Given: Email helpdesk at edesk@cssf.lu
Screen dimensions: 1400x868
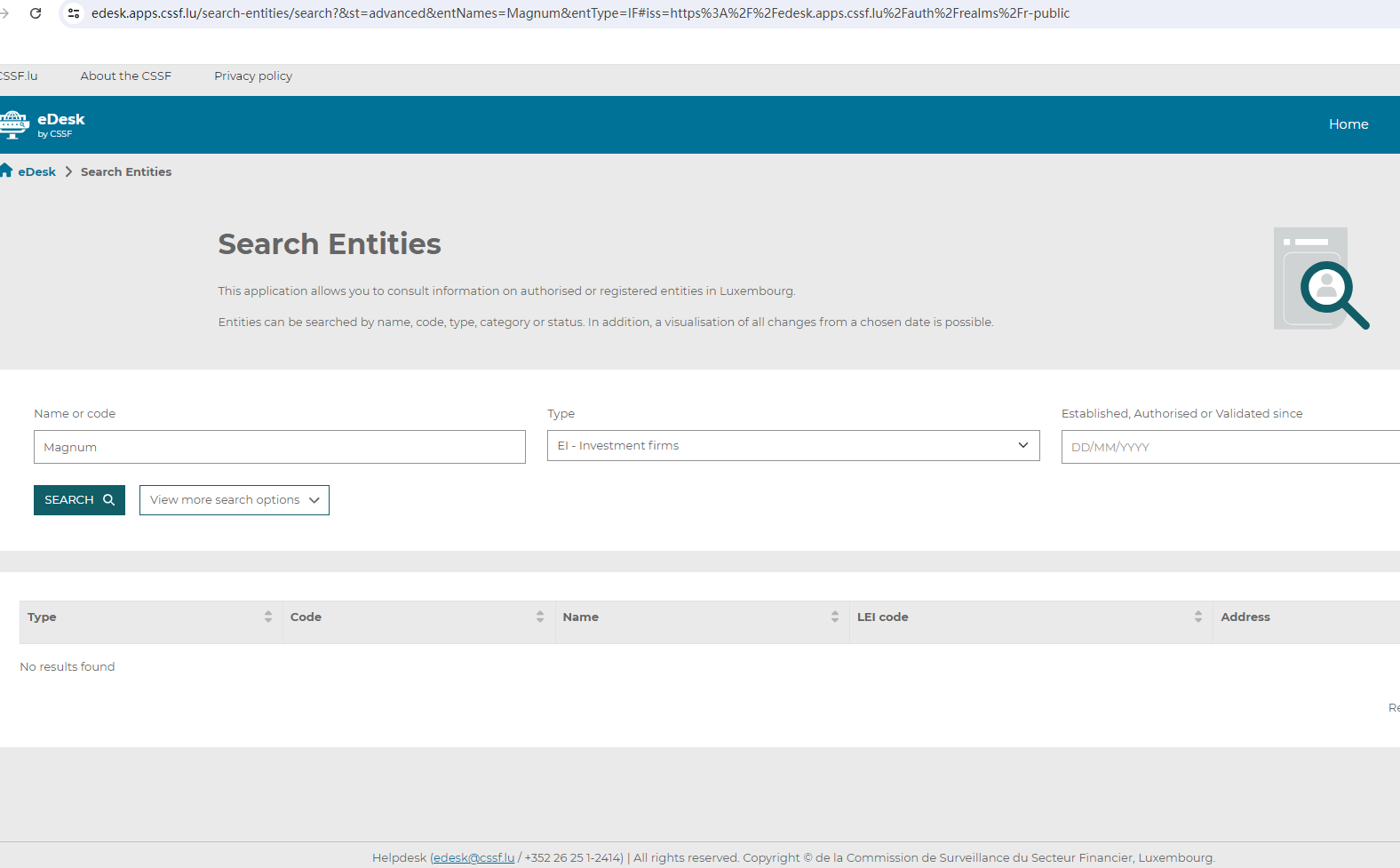Looking at the screenshot, I should (x=473, y=858).
